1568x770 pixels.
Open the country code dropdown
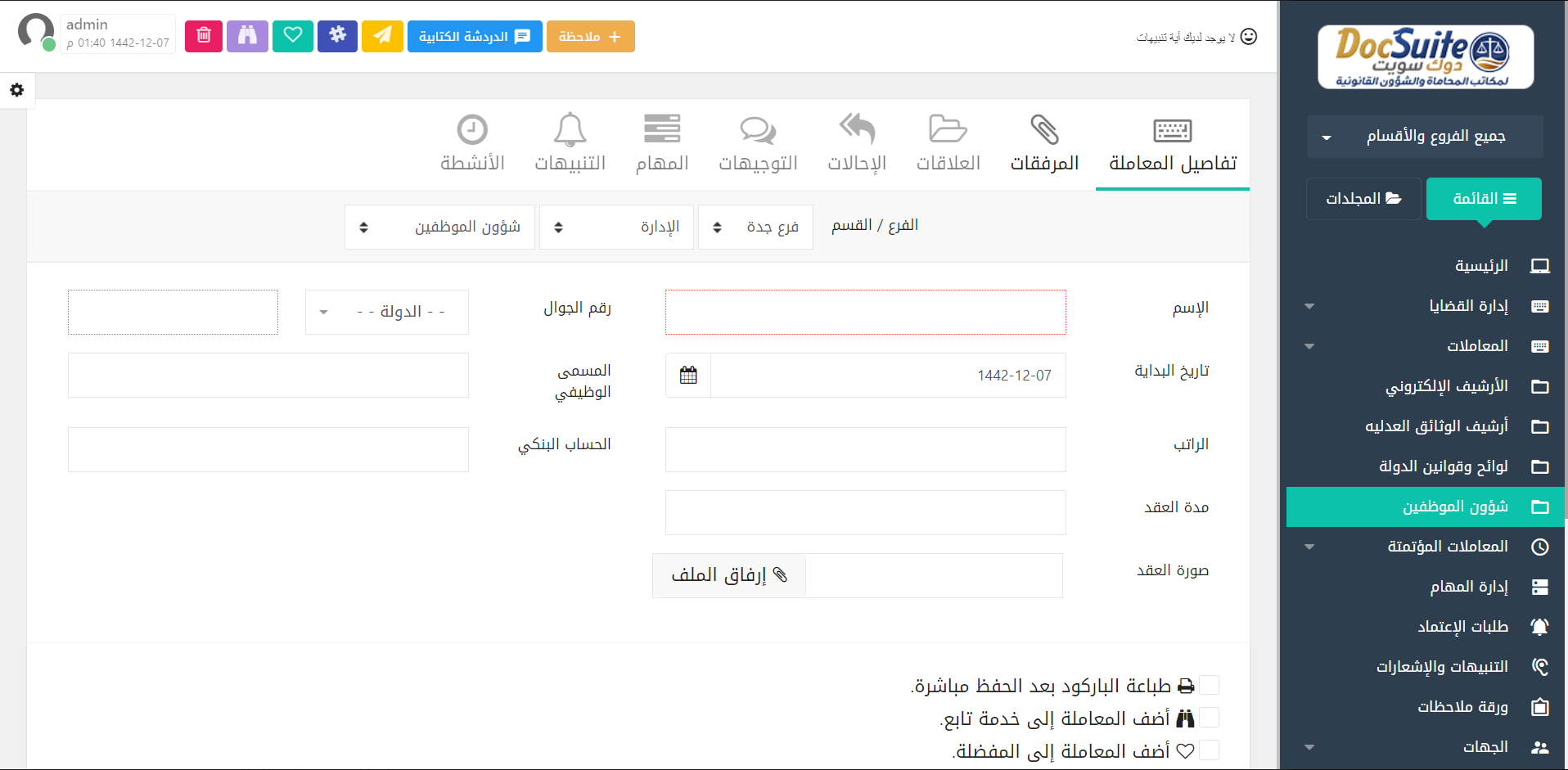pos(387,312)
